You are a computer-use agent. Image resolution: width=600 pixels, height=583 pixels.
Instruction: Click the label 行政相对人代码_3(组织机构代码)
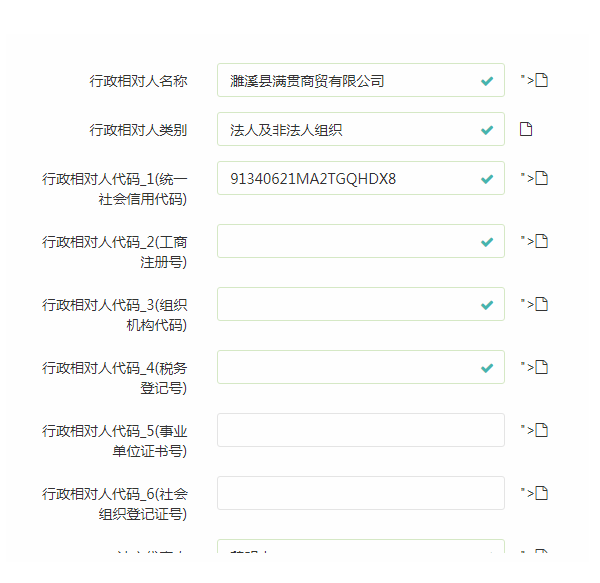pyautogui.click(x=115, y=315)
